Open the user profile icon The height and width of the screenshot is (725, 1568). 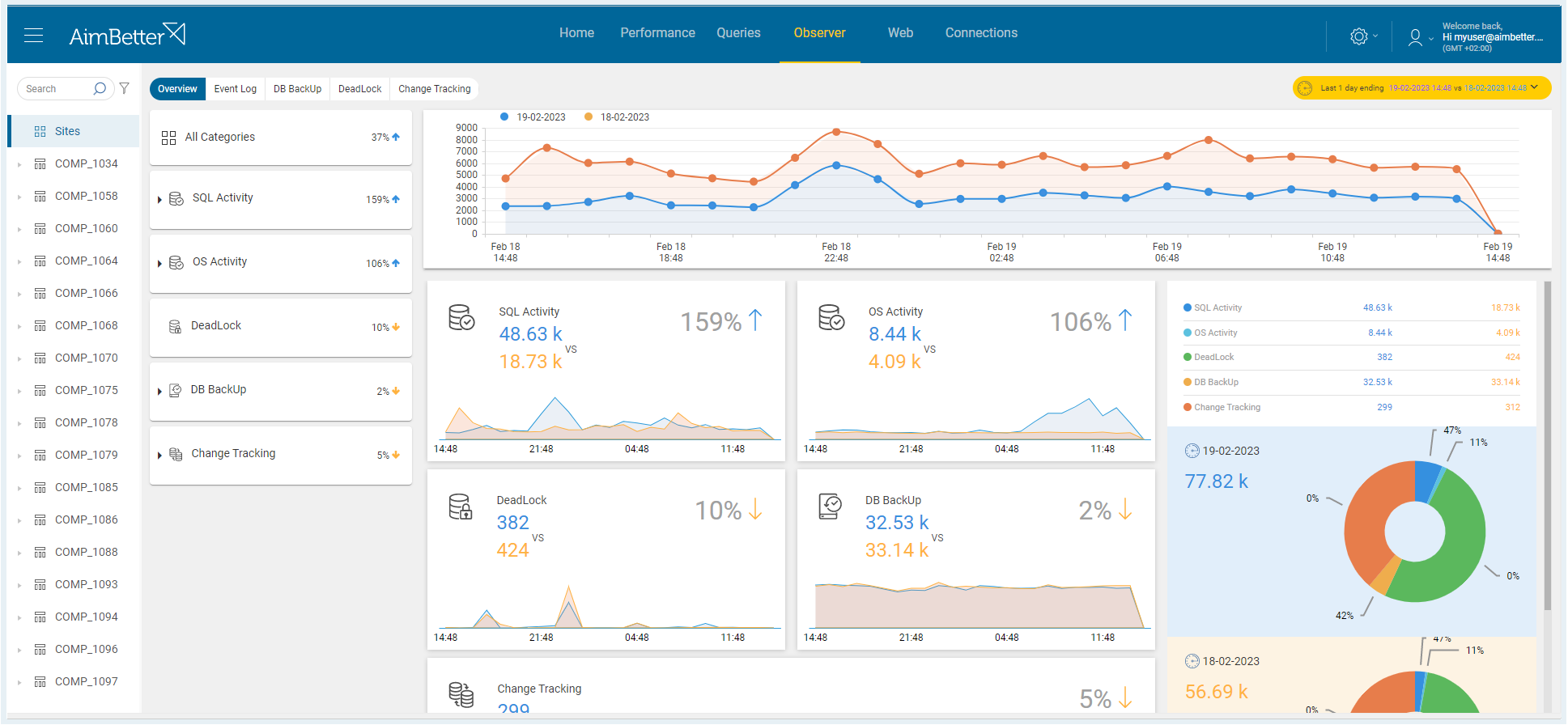pos(1415,37)
